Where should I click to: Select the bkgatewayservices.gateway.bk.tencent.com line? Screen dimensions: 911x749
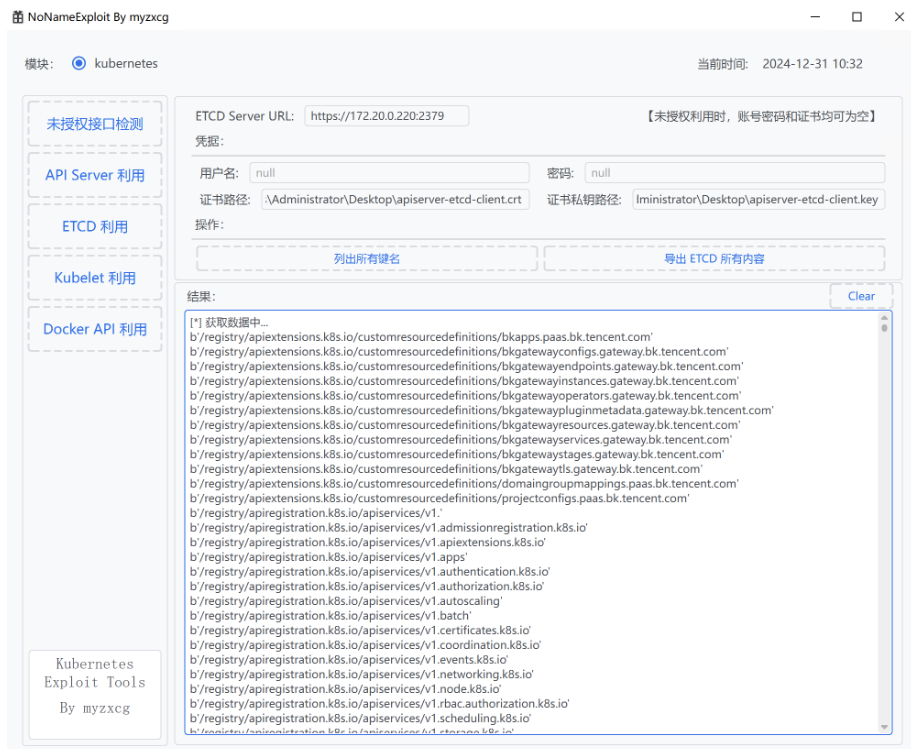point(461,439)
